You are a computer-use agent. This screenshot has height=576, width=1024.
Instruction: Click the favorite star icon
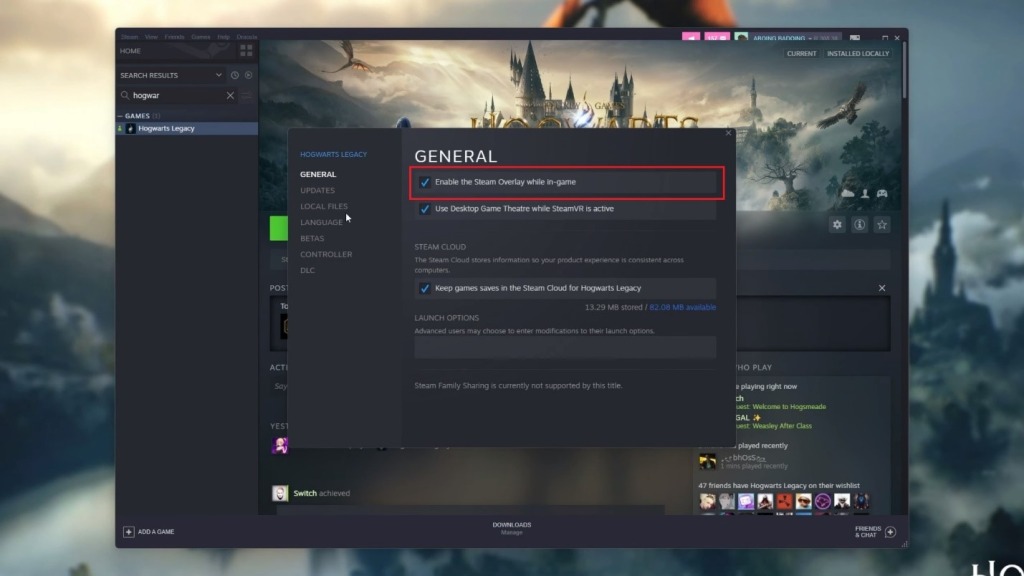[x=882, y=225]
